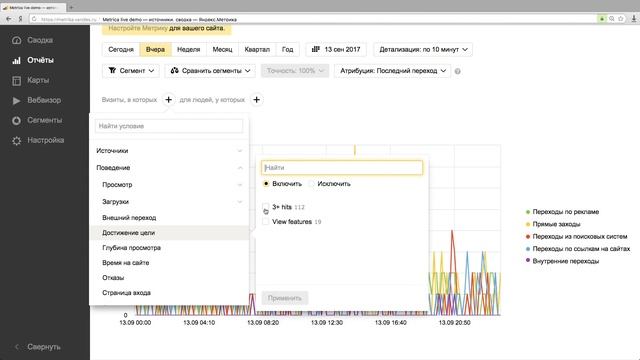This screenshot has width=640, height=360.
Task: Open Детализация: по 10 минут dropdown
Action: tap(423, 49)
